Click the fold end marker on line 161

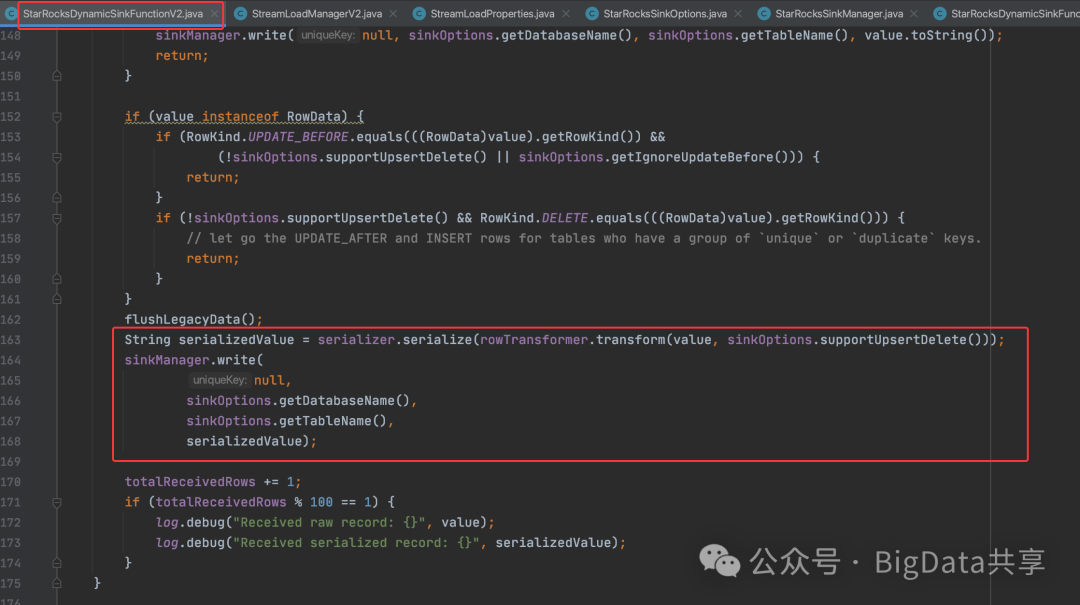57,300
